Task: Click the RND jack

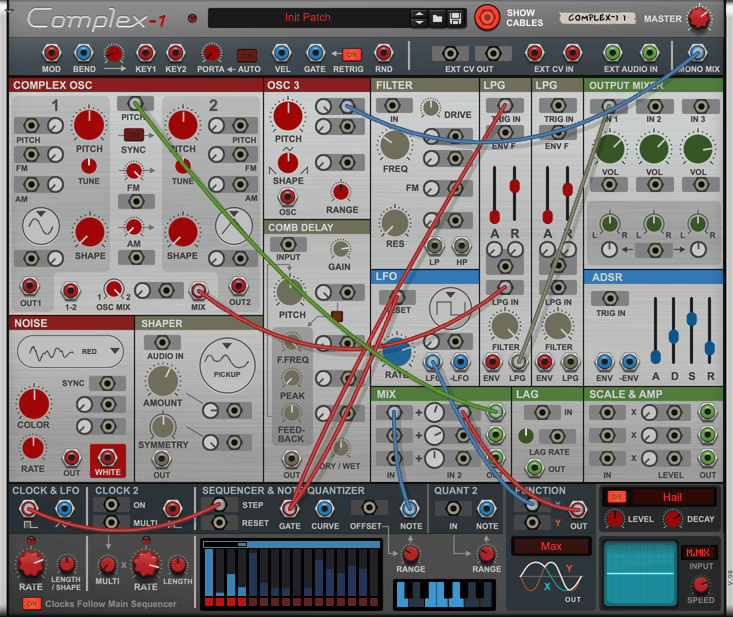Action: point(384,54)
